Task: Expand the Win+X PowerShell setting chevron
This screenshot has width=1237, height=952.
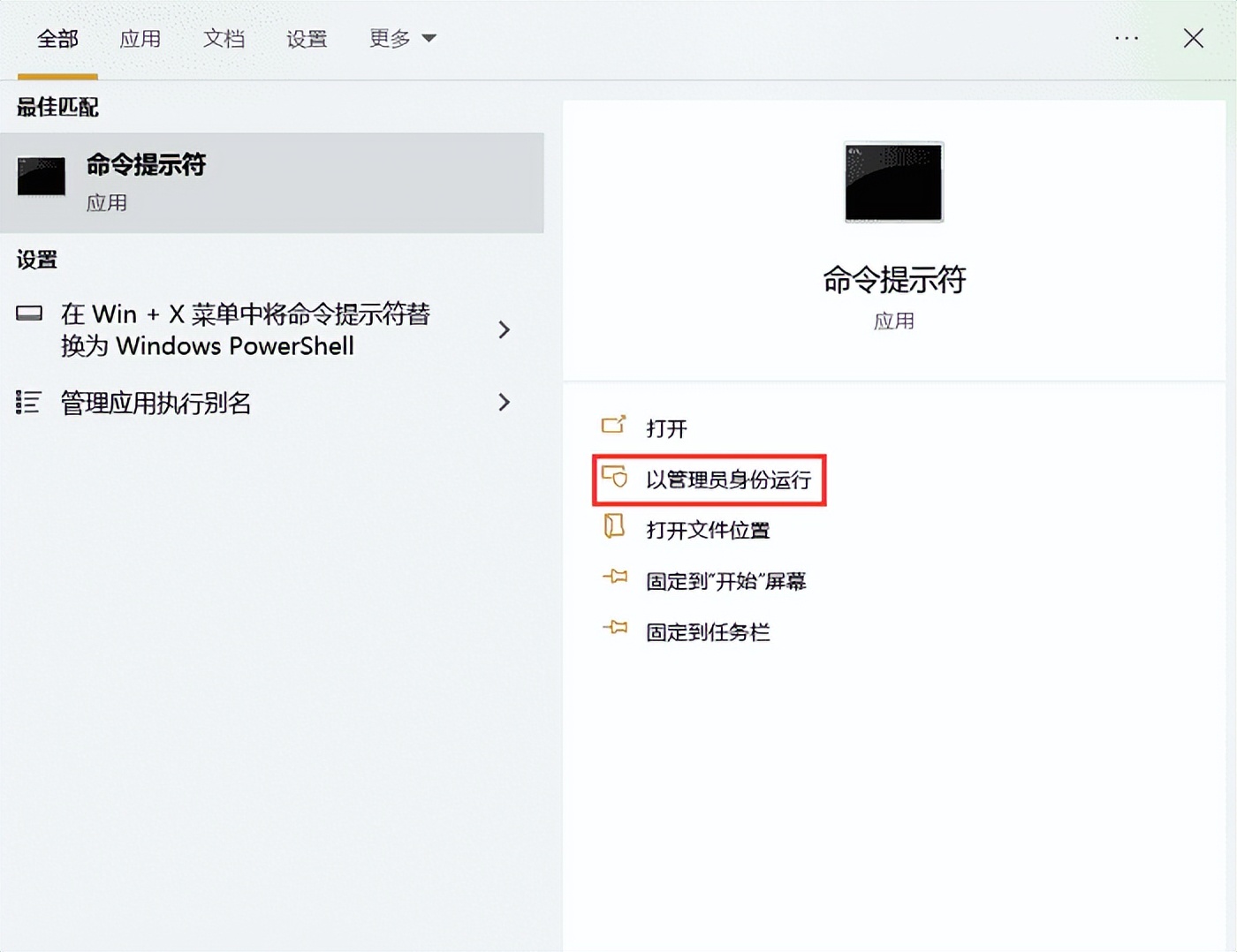Action: click(x=504, y=329)
